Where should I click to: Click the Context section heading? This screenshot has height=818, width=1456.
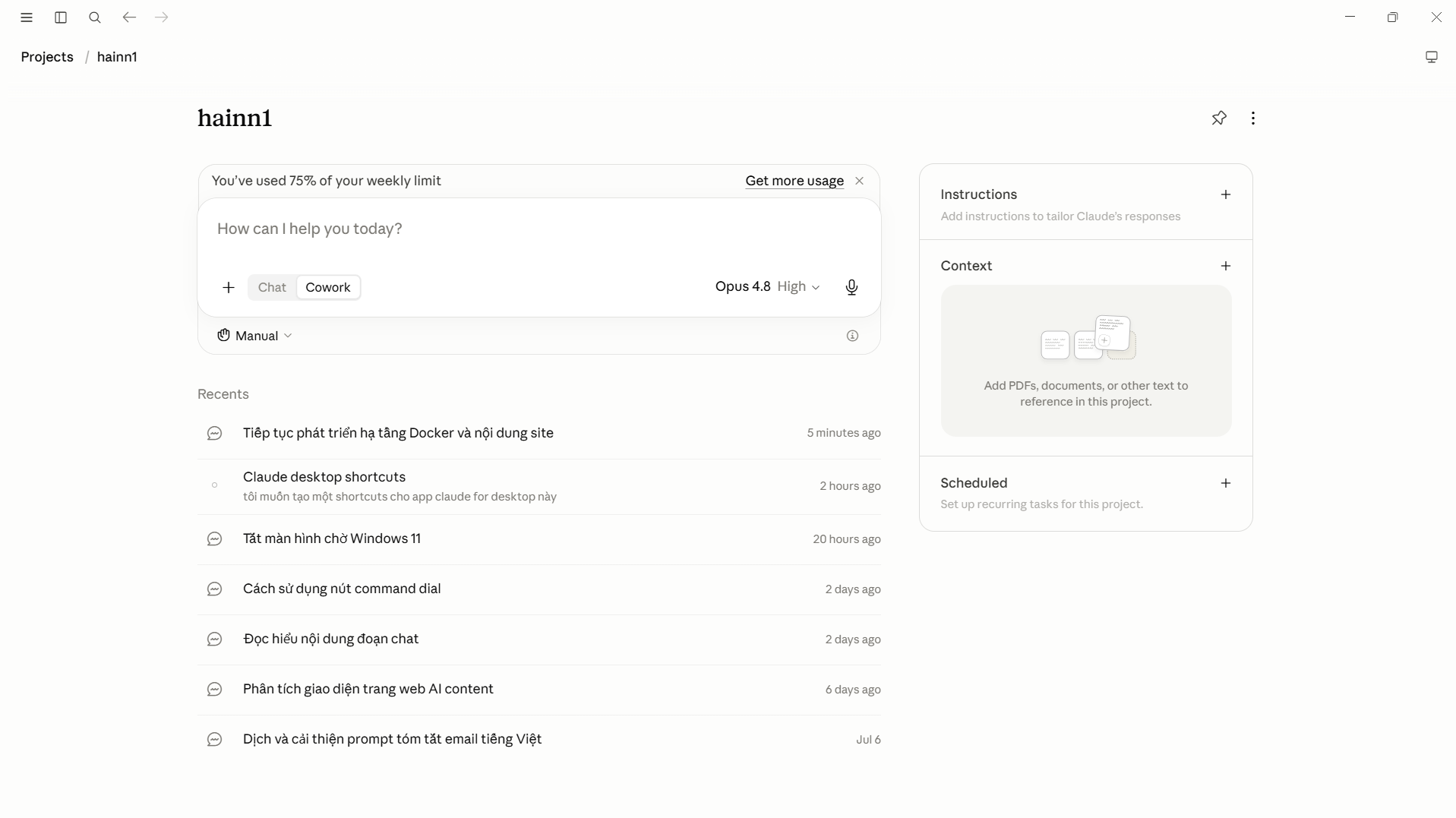[966, 266]
